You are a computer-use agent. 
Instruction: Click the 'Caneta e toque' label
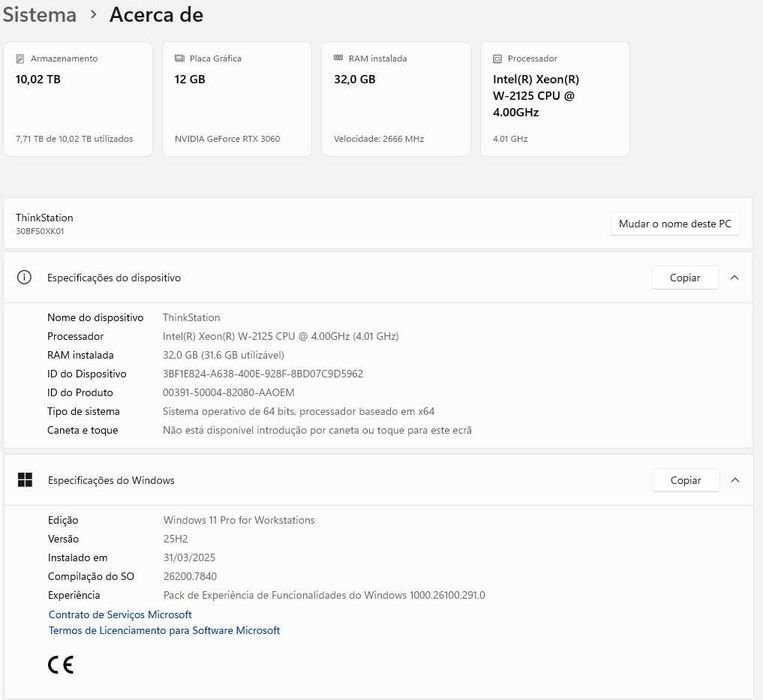click(x=83, y=430)
